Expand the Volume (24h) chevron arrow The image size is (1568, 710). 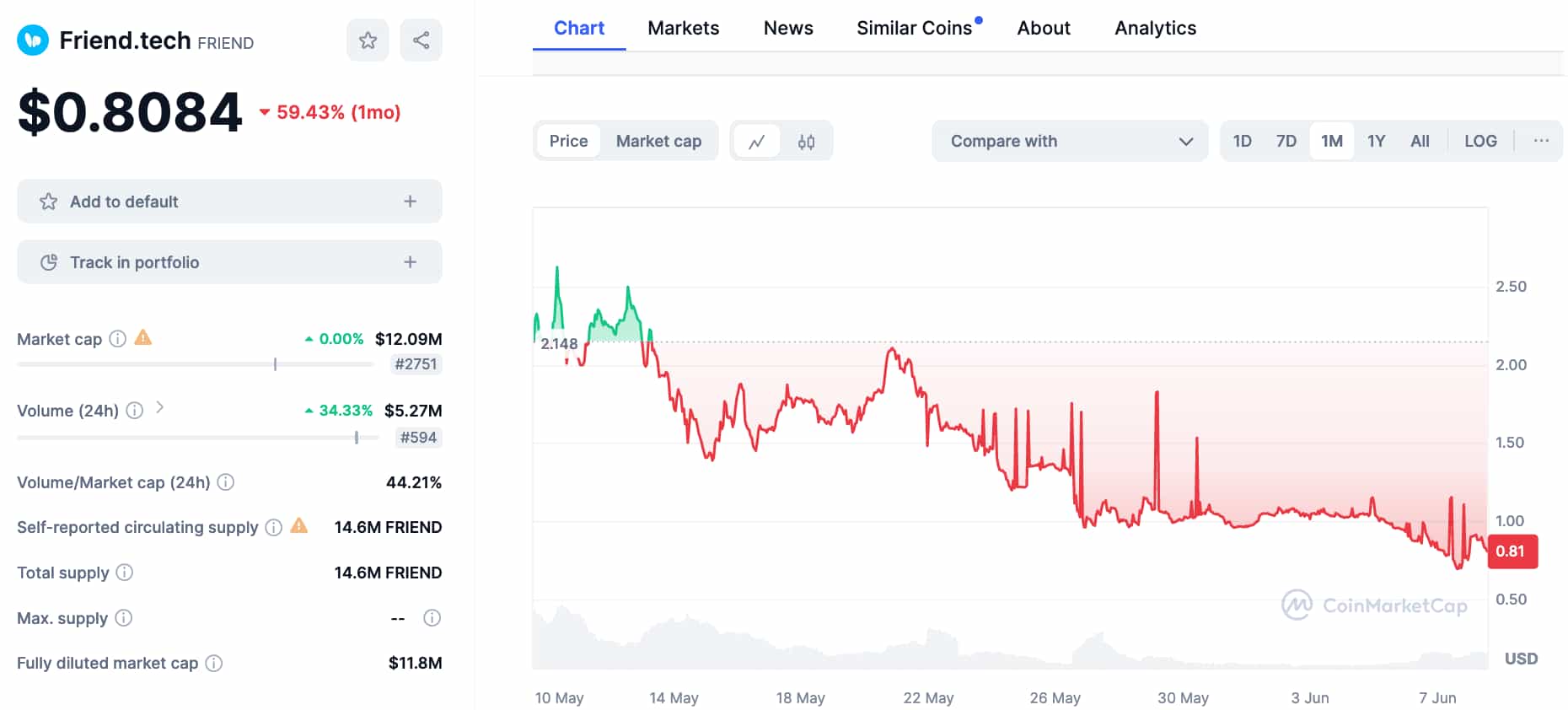(160, 408)
